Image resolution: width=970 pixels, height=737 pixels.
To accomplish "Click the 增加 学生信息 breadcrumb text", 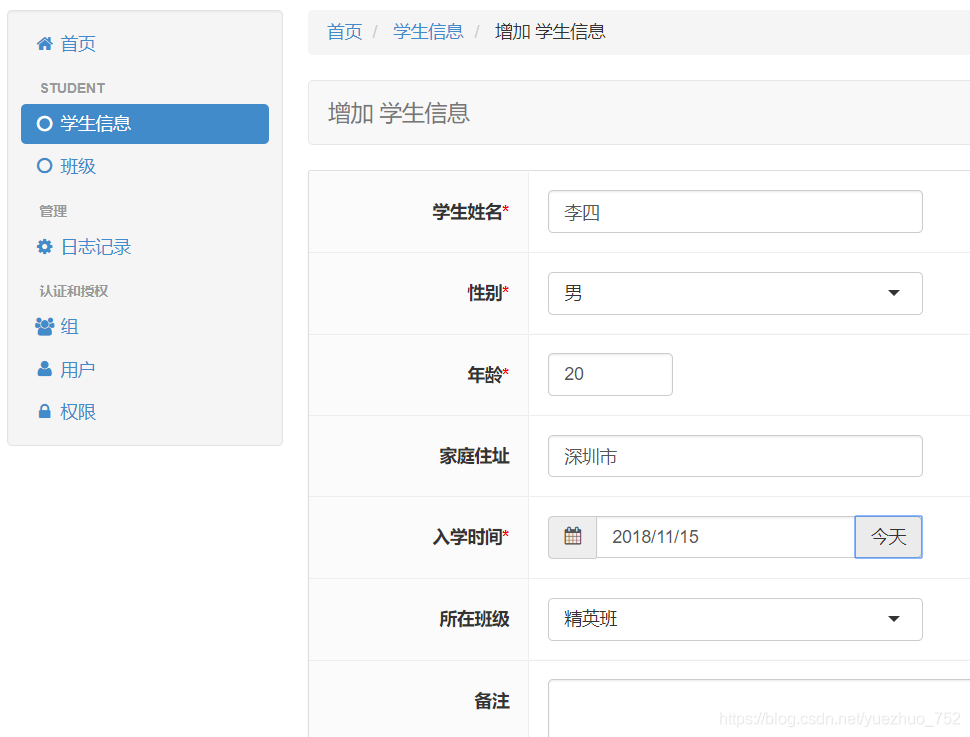I will click(x=550, y=32).
